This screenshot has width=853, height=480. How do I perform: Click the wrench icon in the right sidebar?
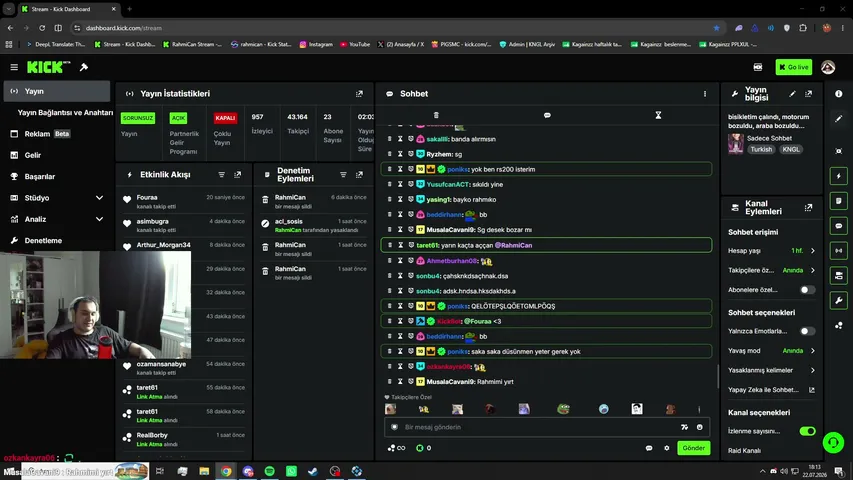point(839,300)
